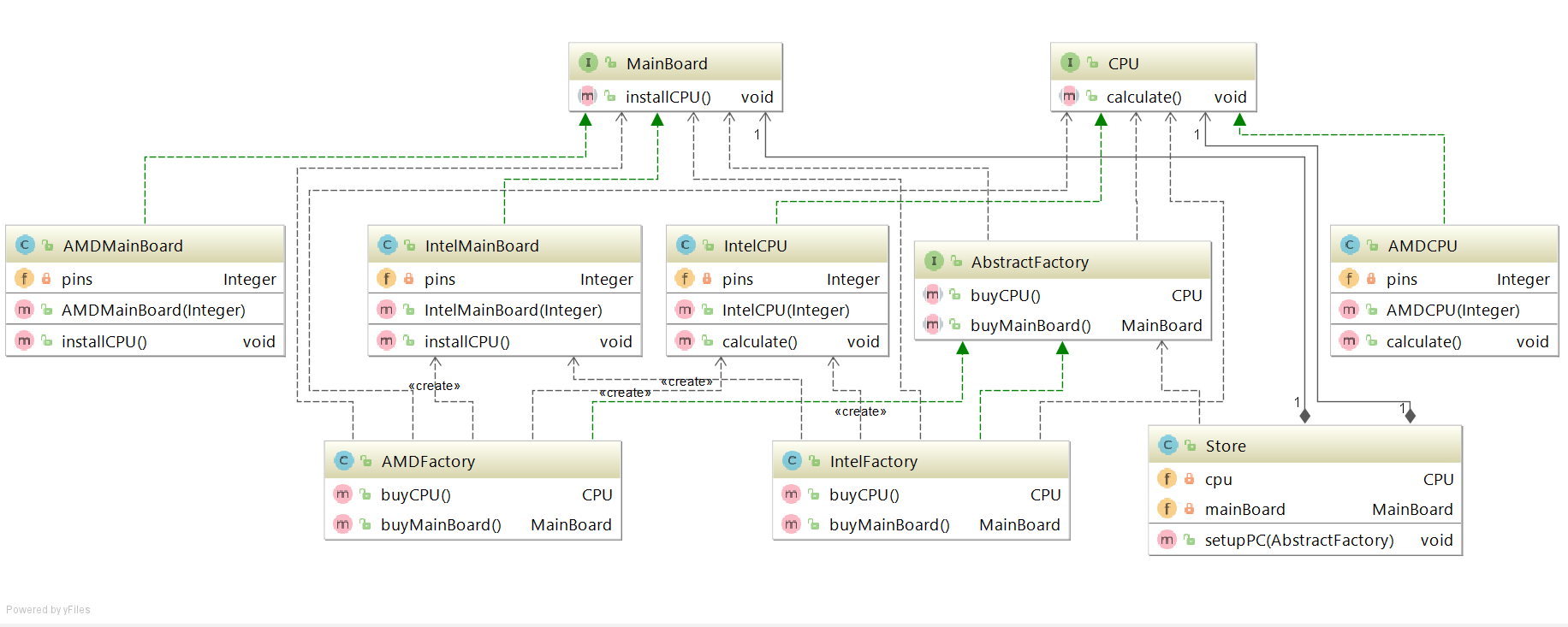The width and height of the screenshot is (1568, 627).
Task: Click «create» label below IntelMainBoard installCPU
Action: click(x=435, y=386)
